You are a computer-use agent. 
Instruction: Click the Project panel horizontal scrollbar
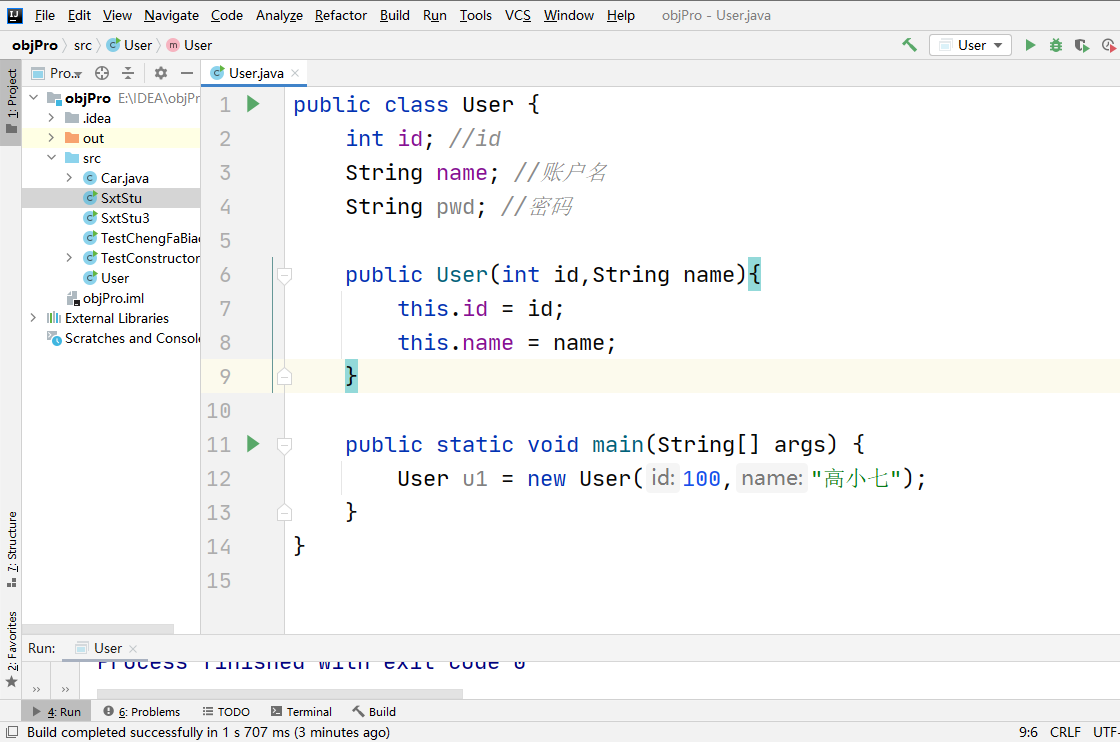pyautogui.click(x=98, y=629)
